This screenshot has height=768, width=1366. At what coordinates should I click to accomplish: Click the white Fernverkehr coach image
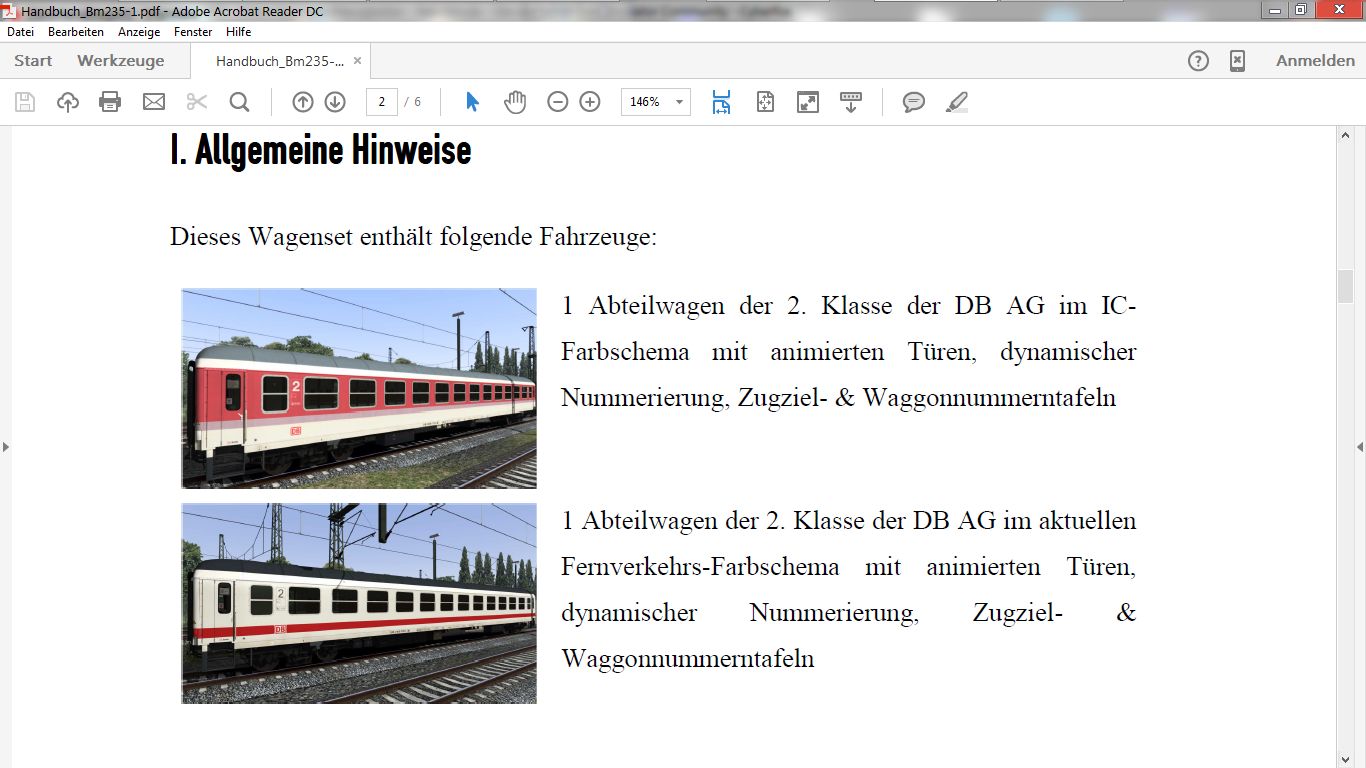click(359, 603)
